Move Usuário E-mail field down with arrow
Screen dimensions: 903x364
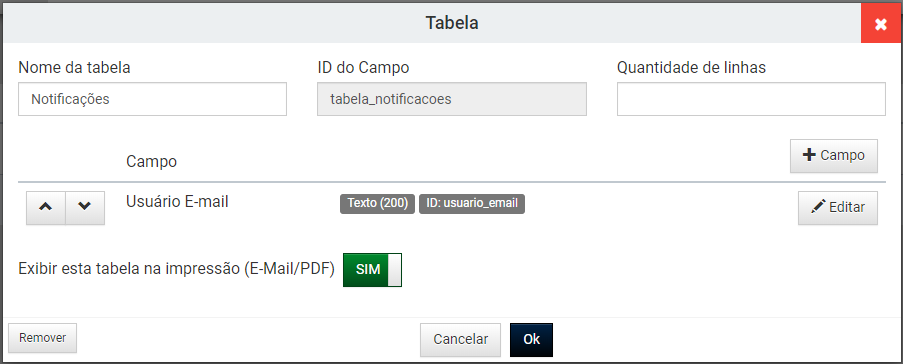(x=85, y=207)
